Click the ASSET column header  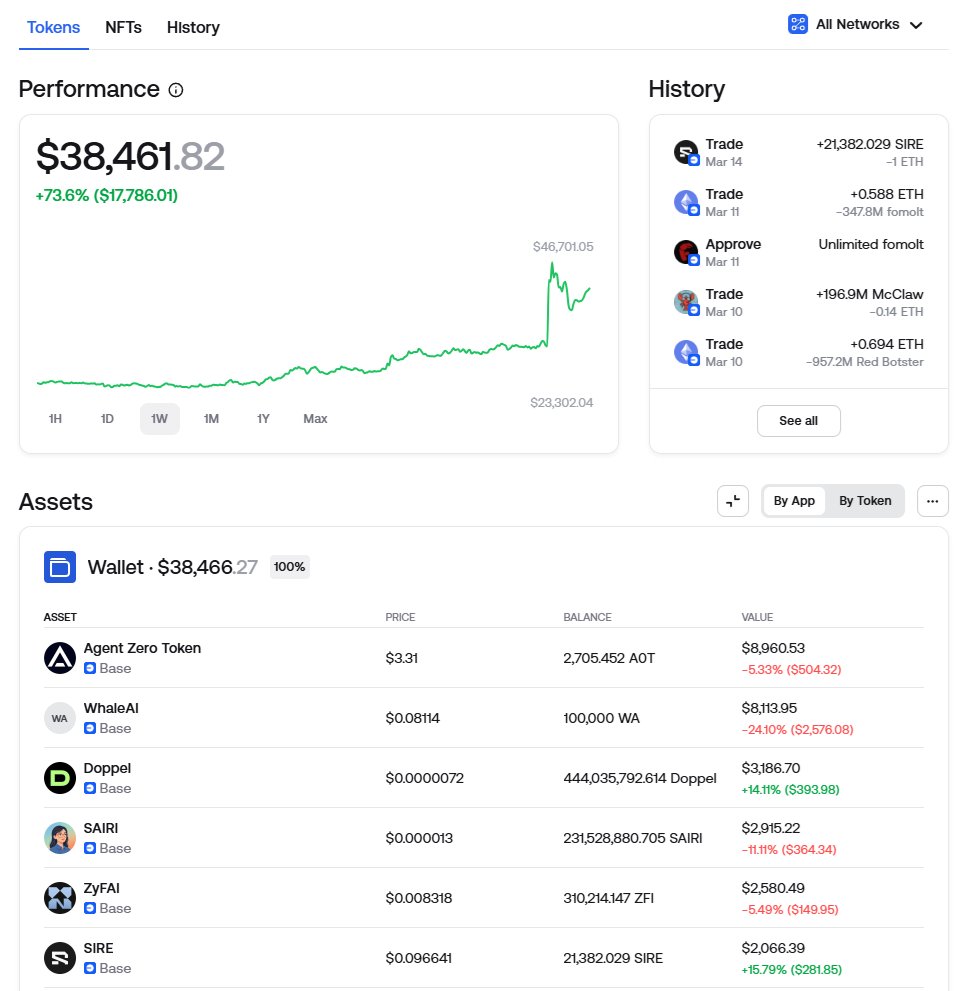click(x=60, y=617)
